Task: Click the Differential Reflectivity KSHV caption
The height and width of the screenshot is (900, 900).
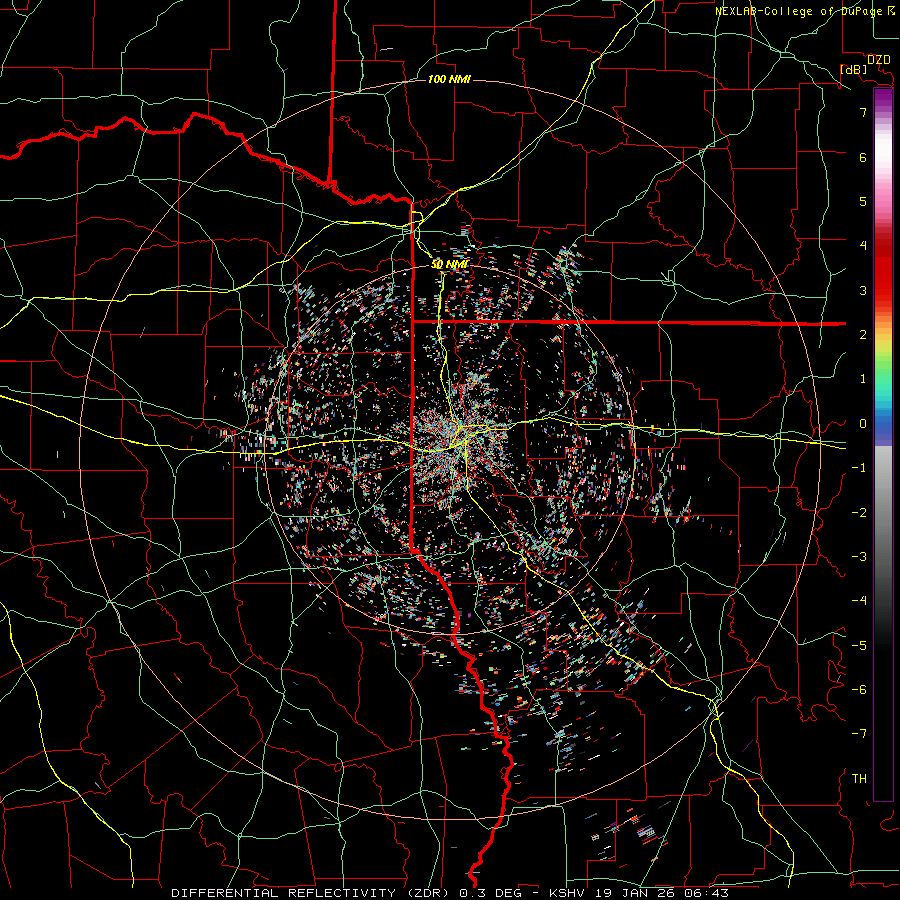Action: coord(449,893)
